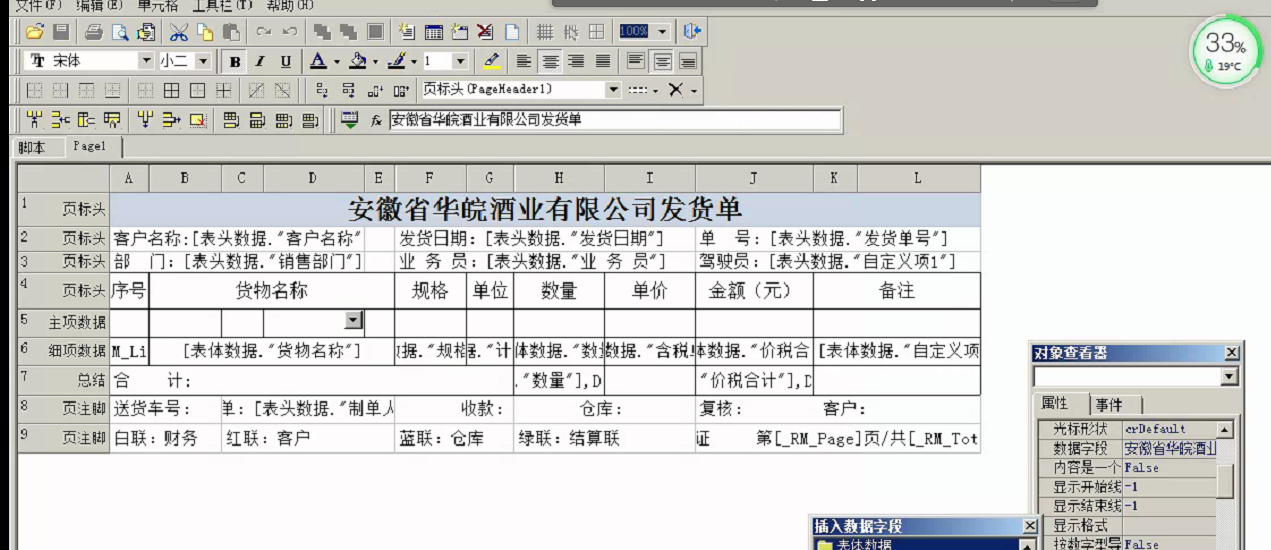
Task: Click column header H
Action: click(559, 178)
